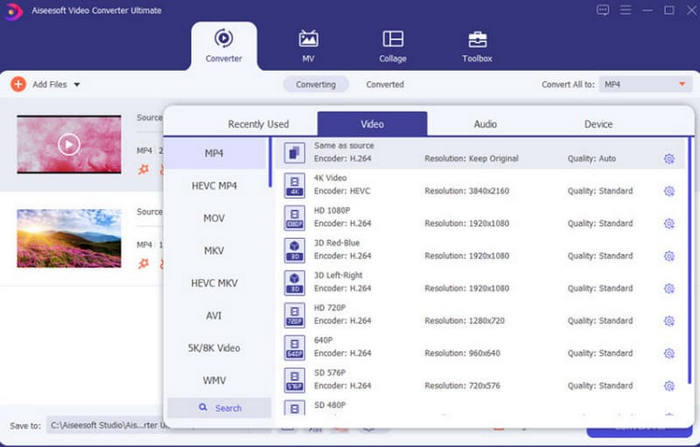The height and width of the screenshot is (447, 700).
Task: Click the 'Encoder: HEVC' text
Action: (x=342, y=191)
